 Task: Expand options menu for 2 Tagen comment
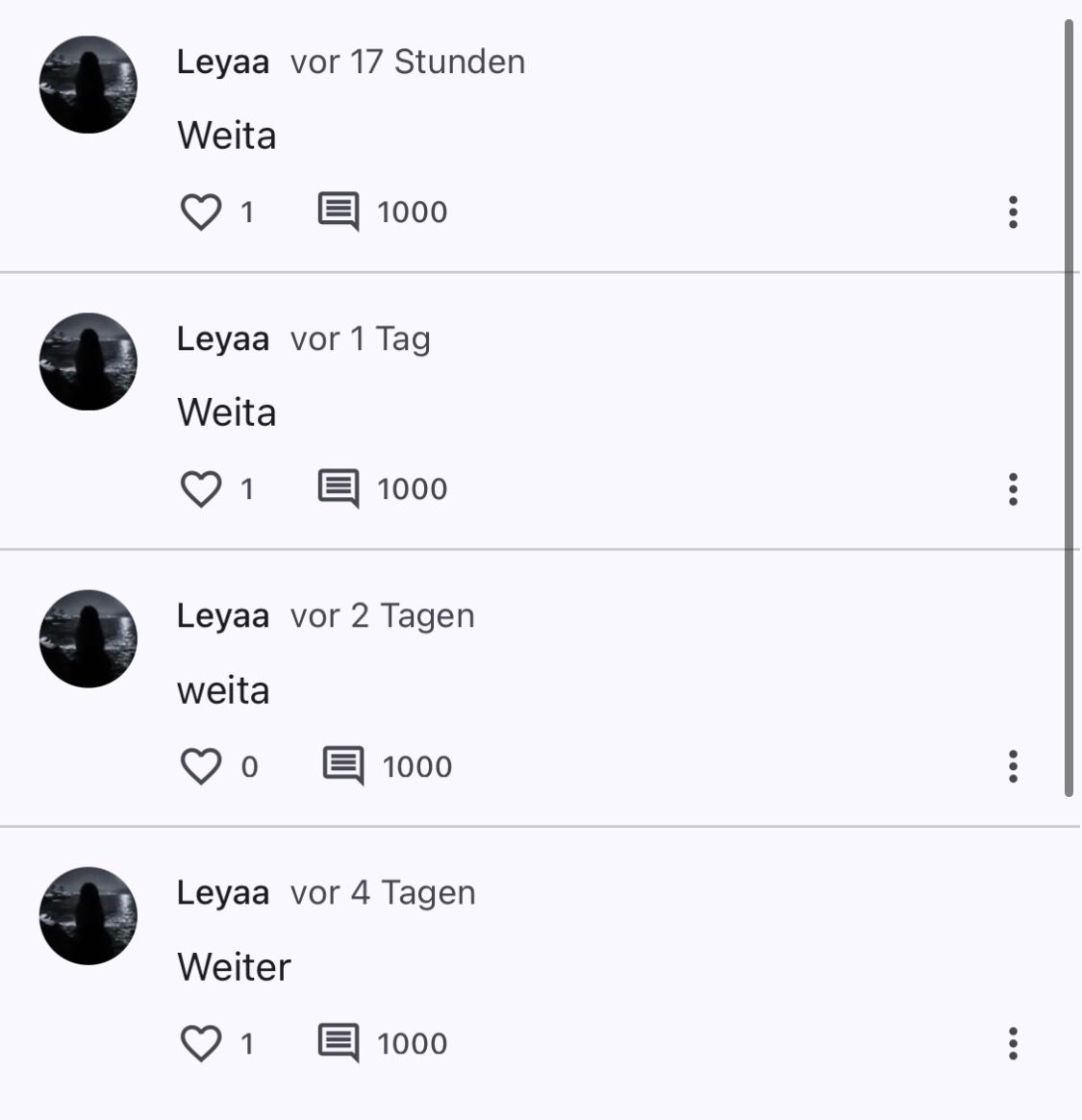pos(1013,766)
